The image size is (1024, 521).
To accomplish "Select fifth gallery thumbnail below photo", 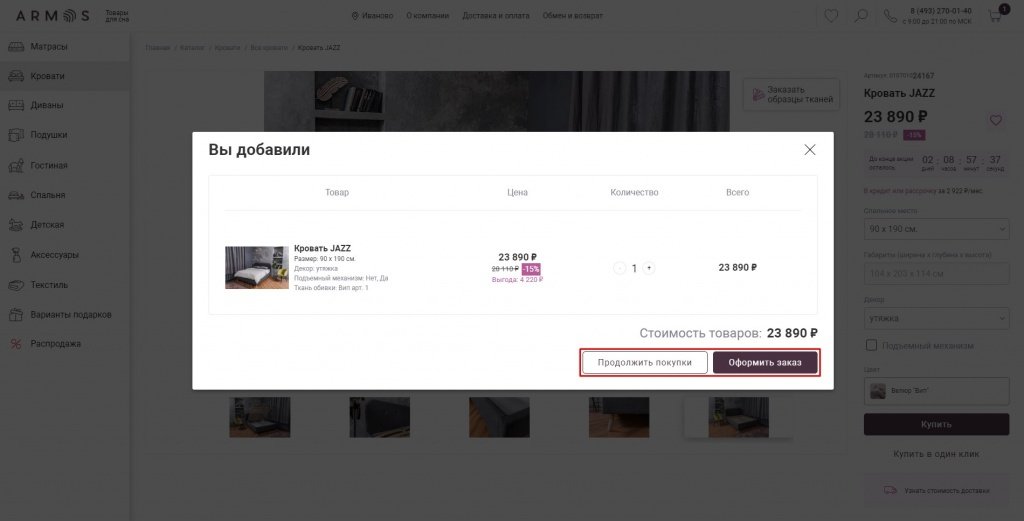I will pos(739,417).
